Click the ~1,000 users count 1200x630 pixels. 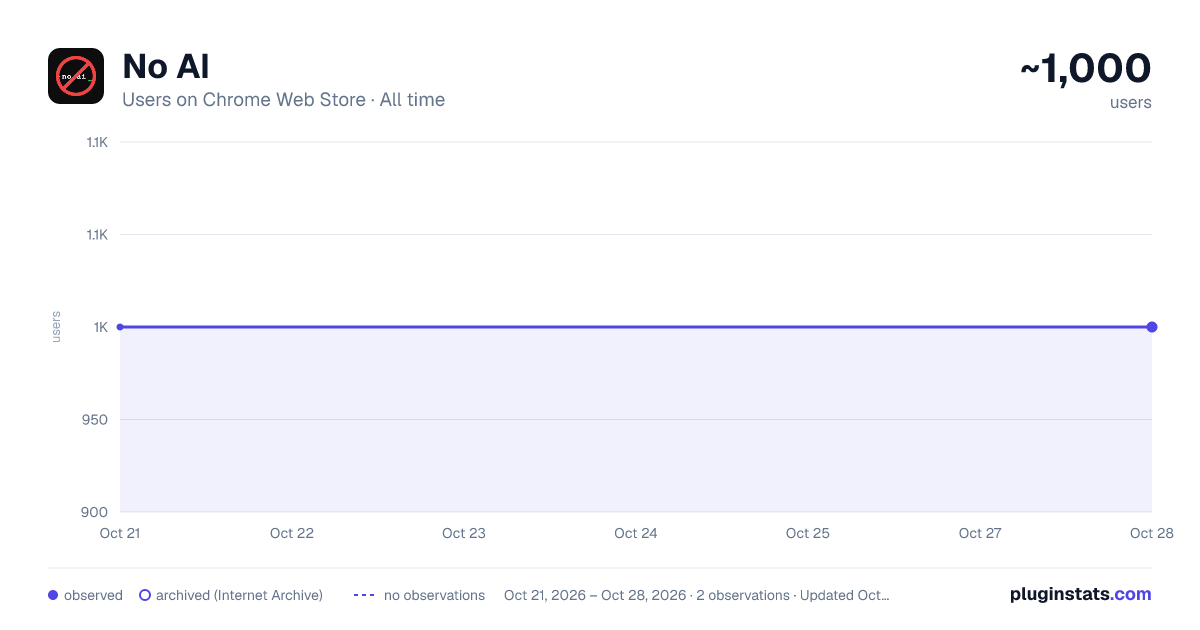click(1085, 68)
